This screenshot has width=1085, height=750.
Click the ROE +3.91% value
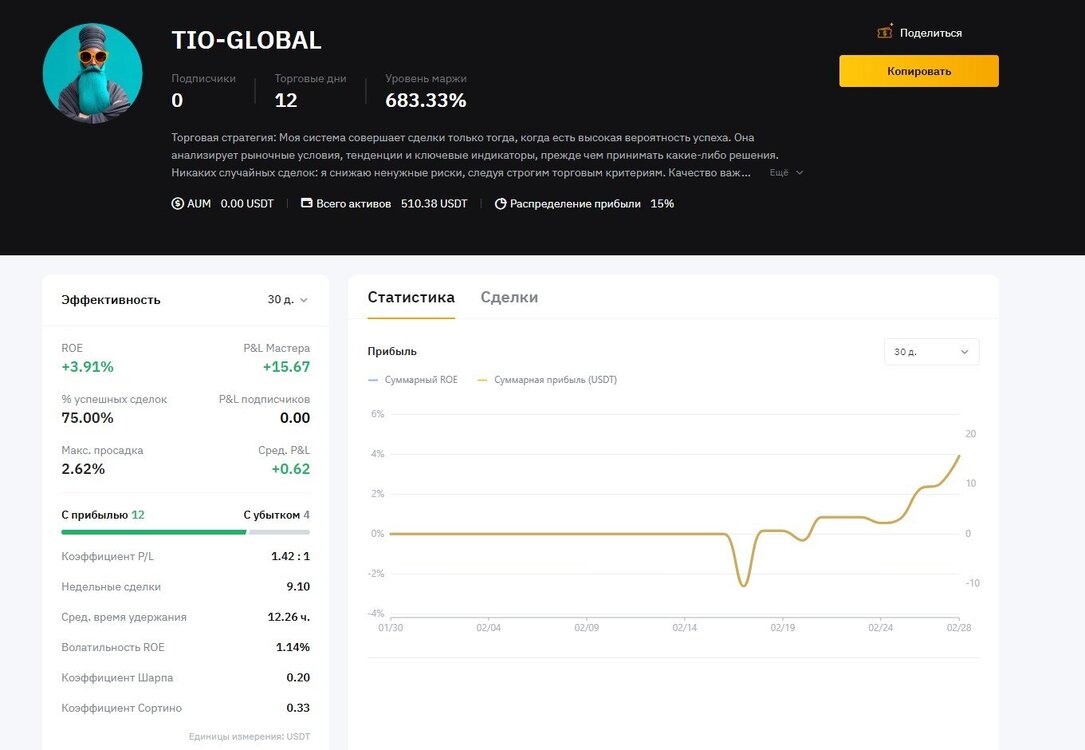pyautogui.click(x=87, y=367)
